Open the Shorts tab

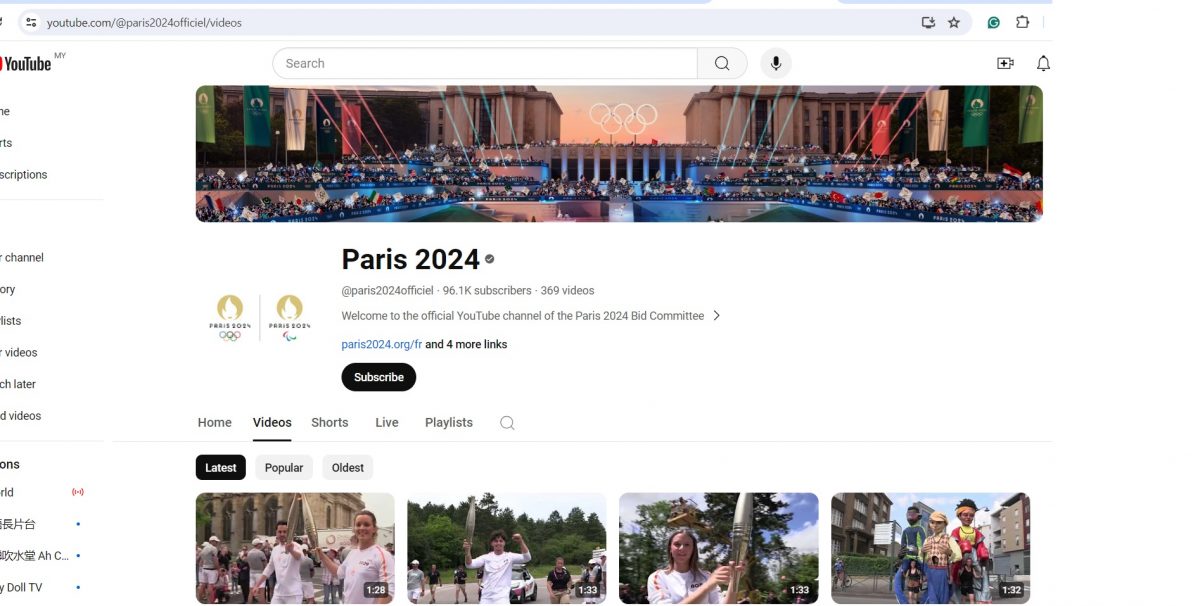click(330, 423)
